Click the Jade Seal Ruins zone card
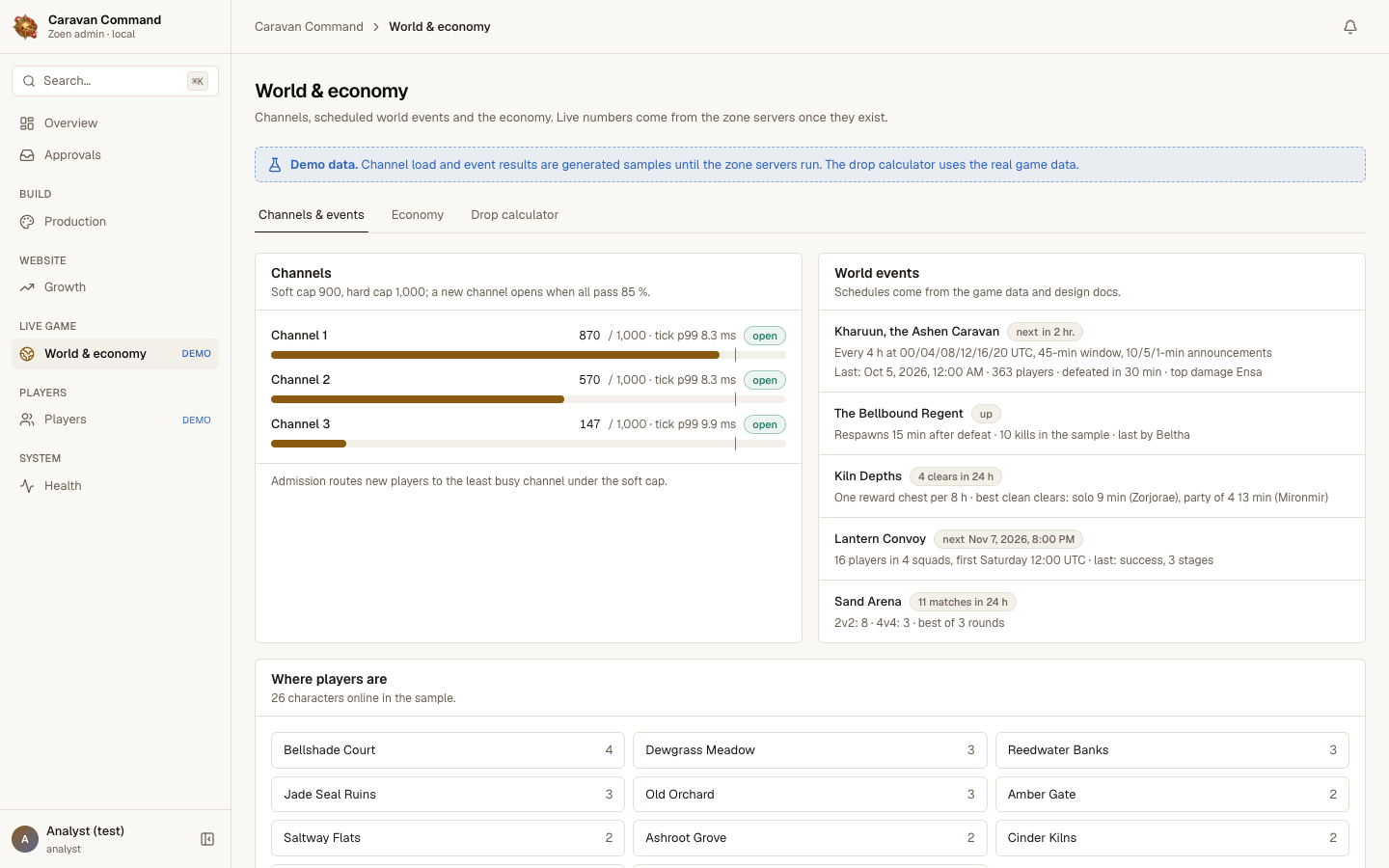1389x868 pixels. [x=448, y=795]
